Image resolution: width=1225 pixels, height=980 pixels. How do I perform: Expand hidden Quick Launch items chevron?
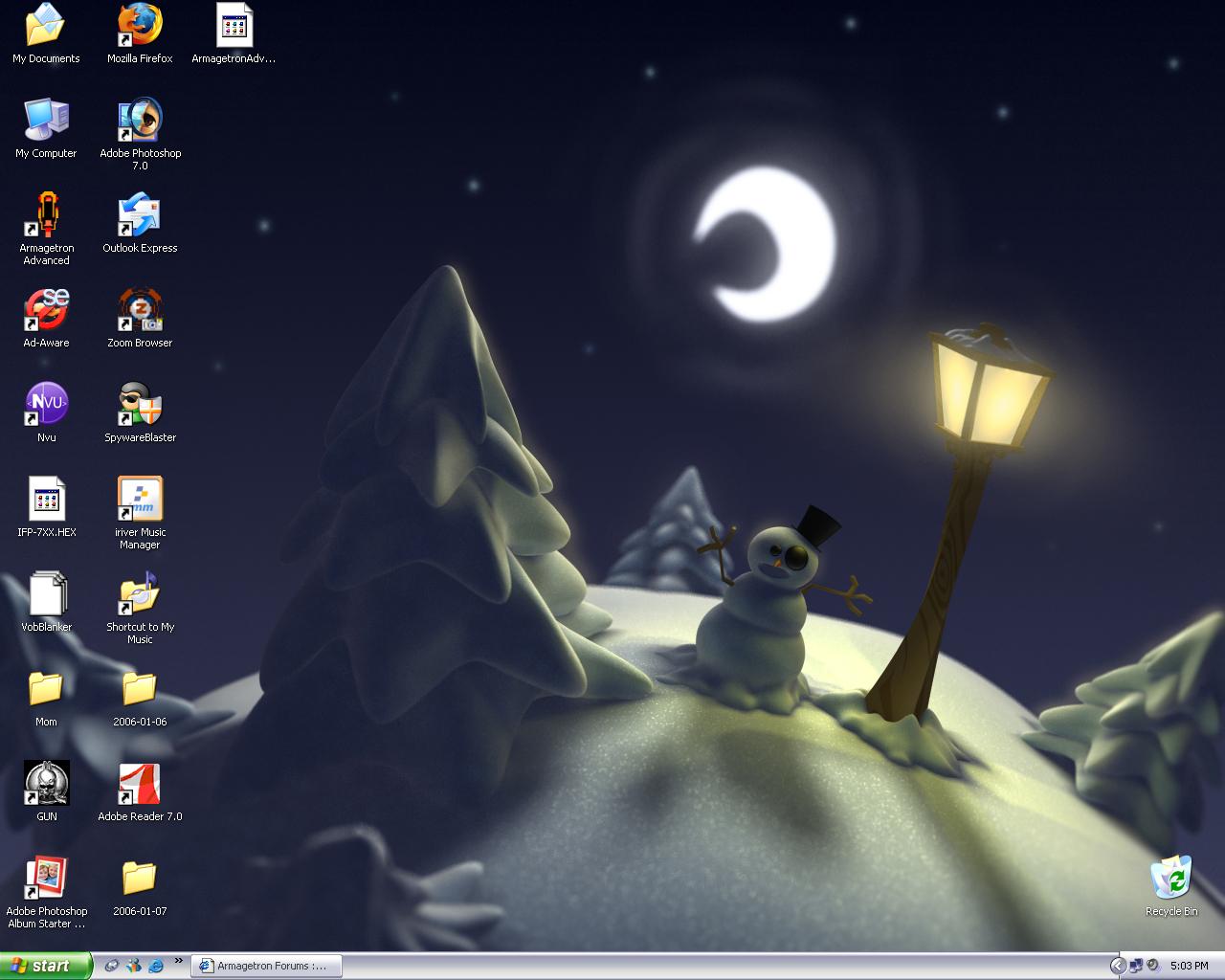click(179, 962)
